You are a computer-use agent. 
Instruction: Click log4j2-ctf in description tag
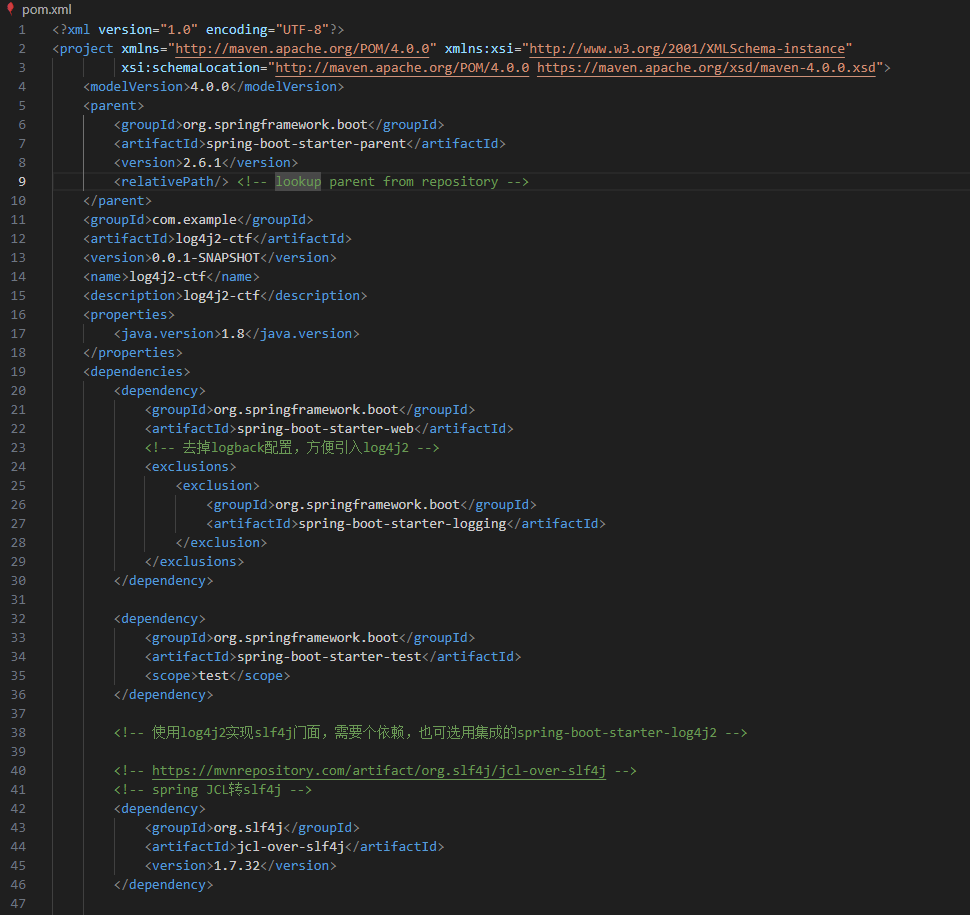pos(221,296)
